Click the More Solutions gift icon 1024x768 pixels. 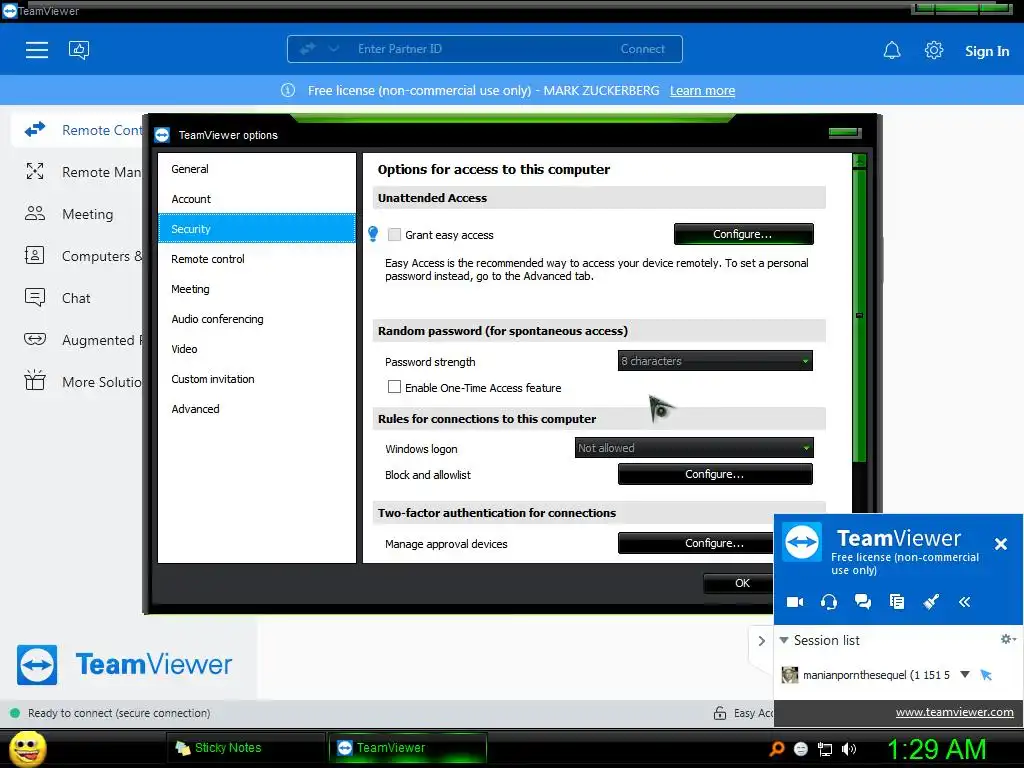[x=35, y=380]
